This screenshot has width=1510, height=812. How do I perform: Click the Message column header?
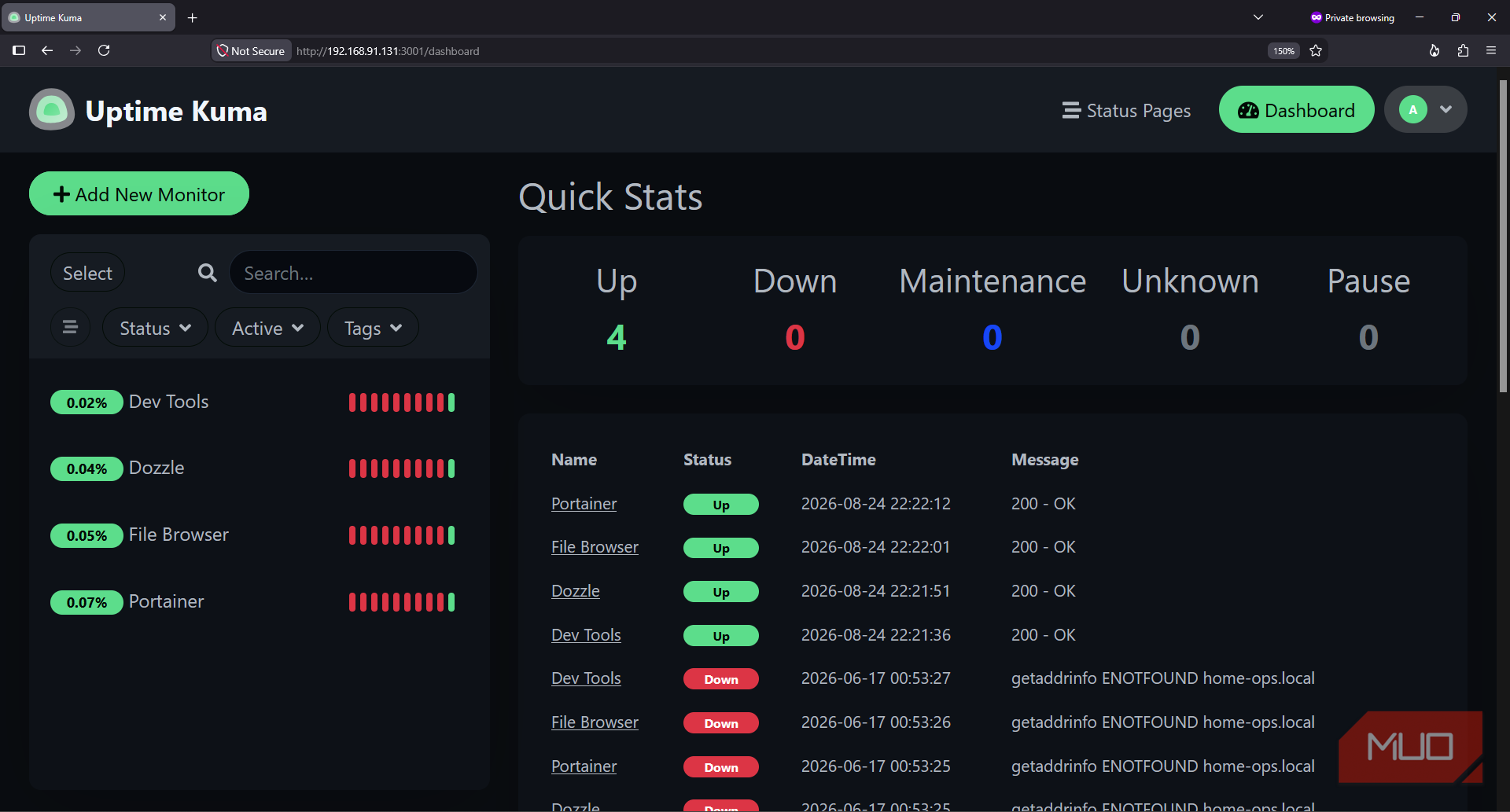[x=1044, y=460]
